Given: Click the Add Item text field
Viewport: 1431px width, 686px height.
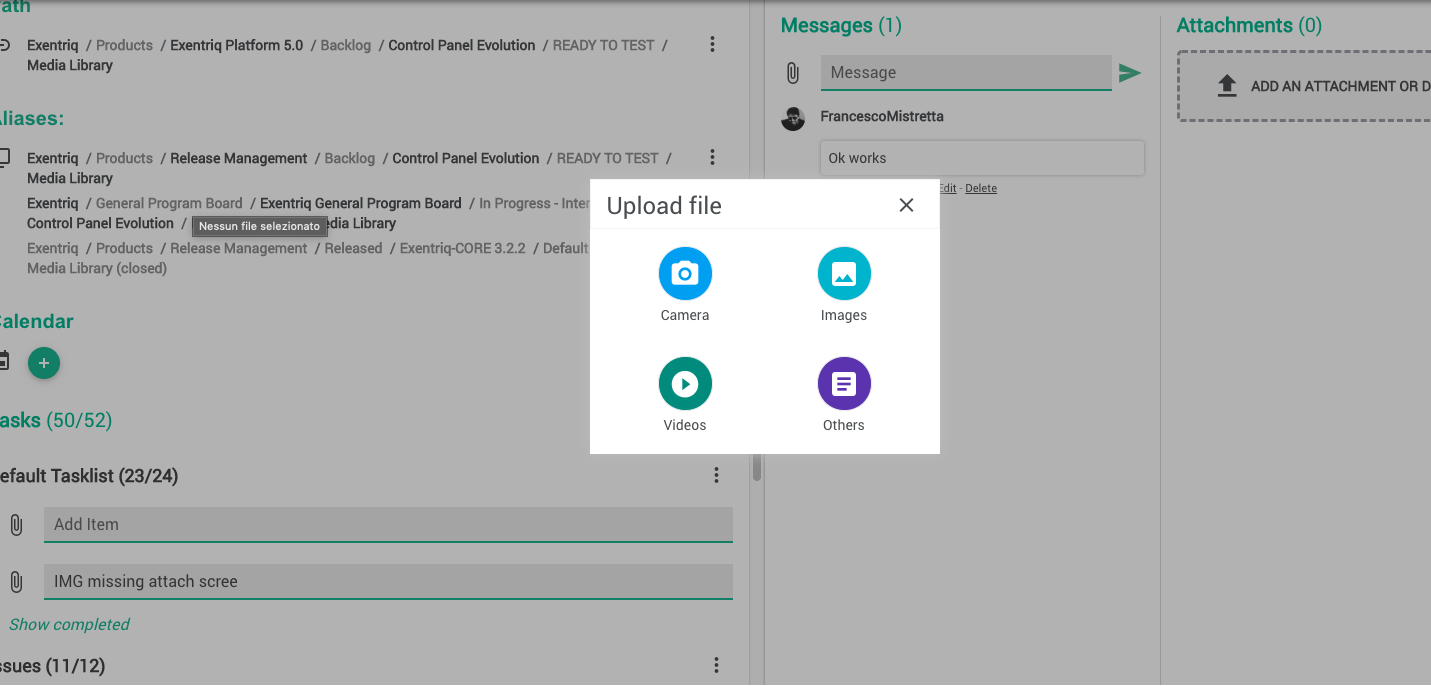Looking at the screenshot, I should [388, 525].
